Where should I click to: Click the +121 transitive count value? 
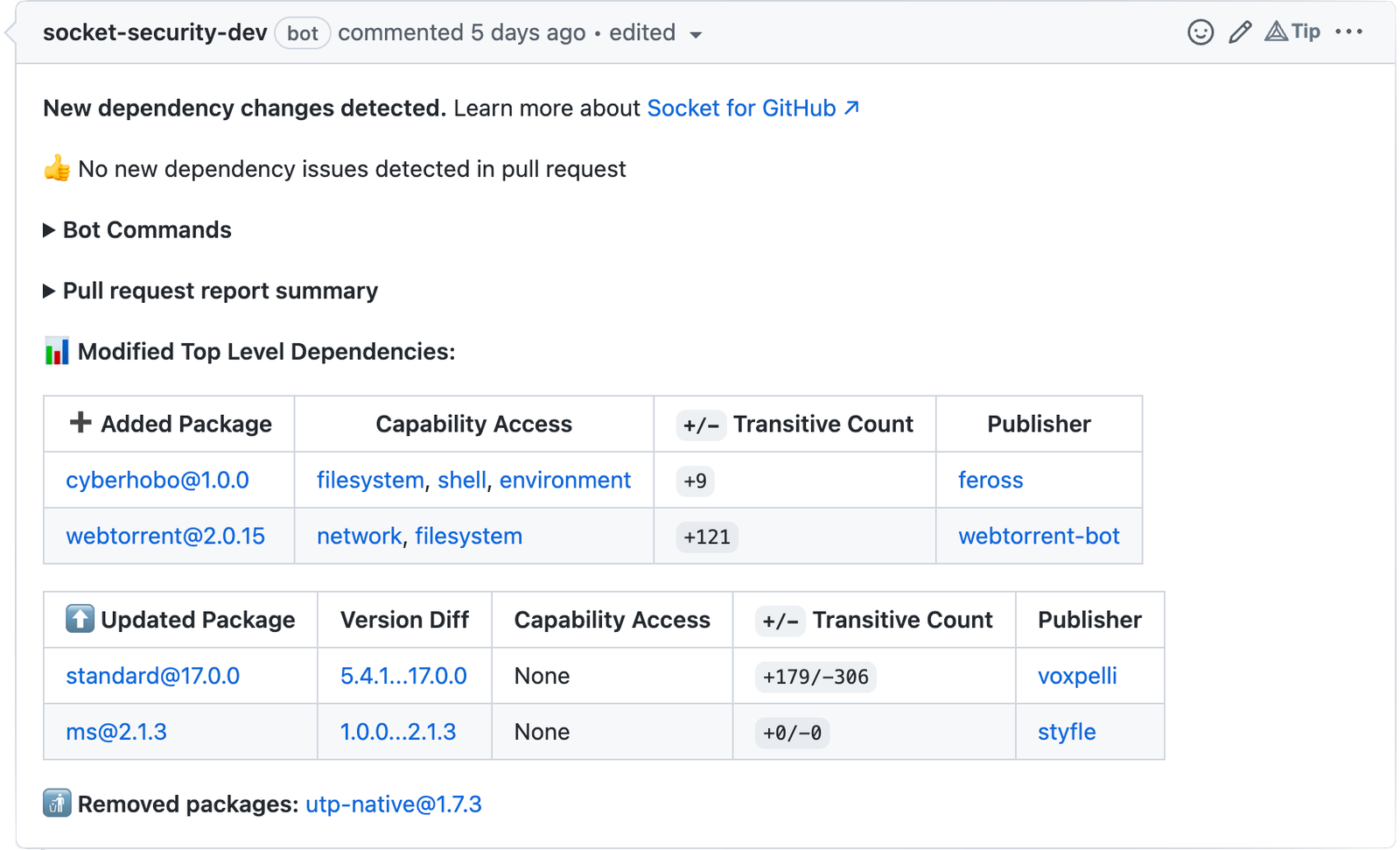pyautogui.click(x=707, y=537)
